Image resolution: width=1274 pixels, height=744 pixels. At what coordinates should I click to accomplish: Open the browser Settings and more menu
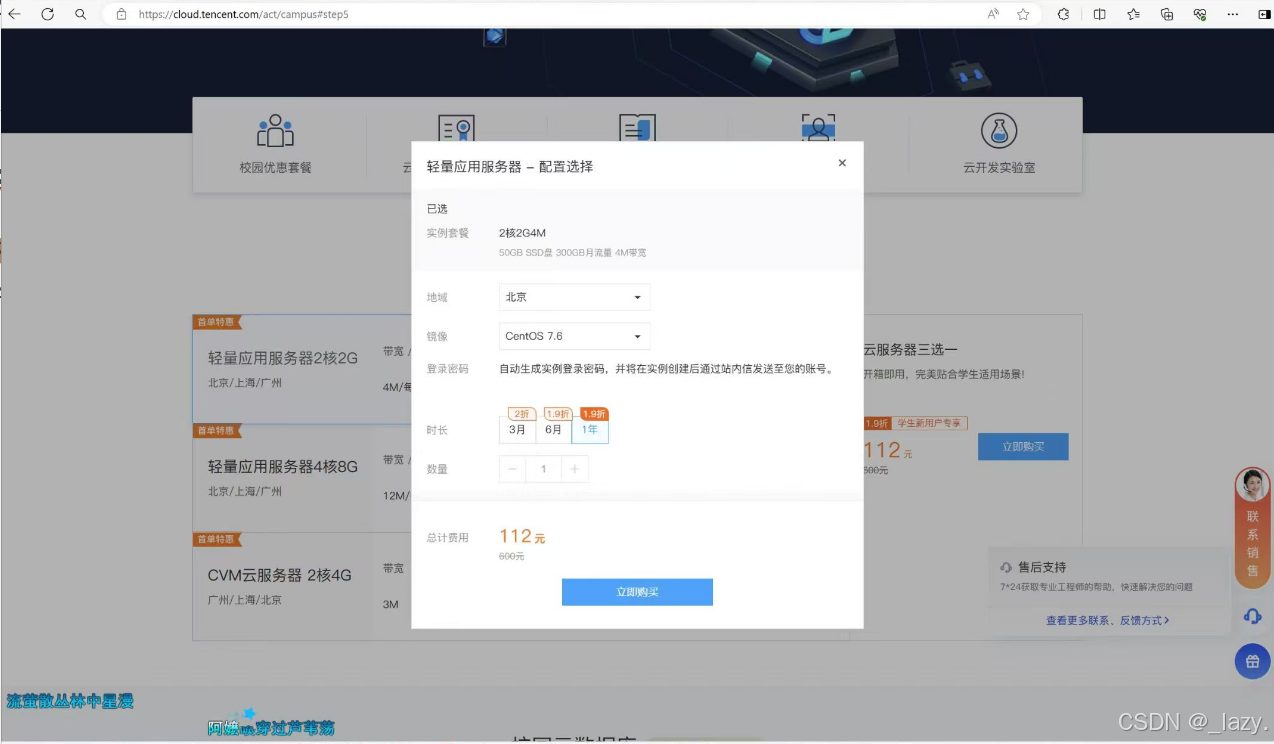1235,15
